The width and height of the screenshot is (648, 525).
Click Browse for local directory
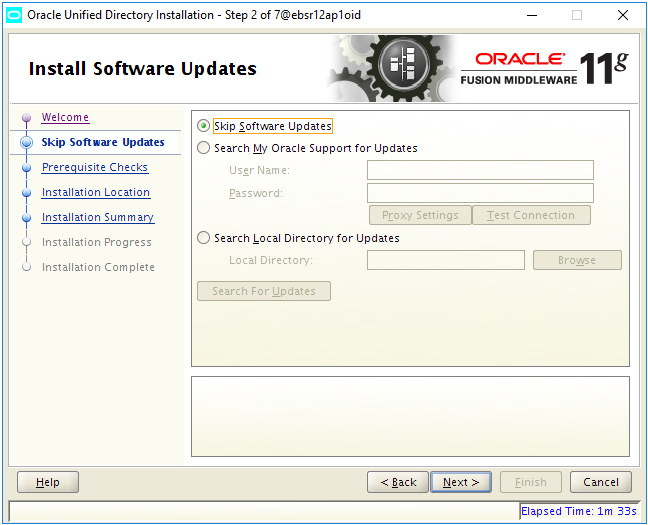tap(577, 260)
